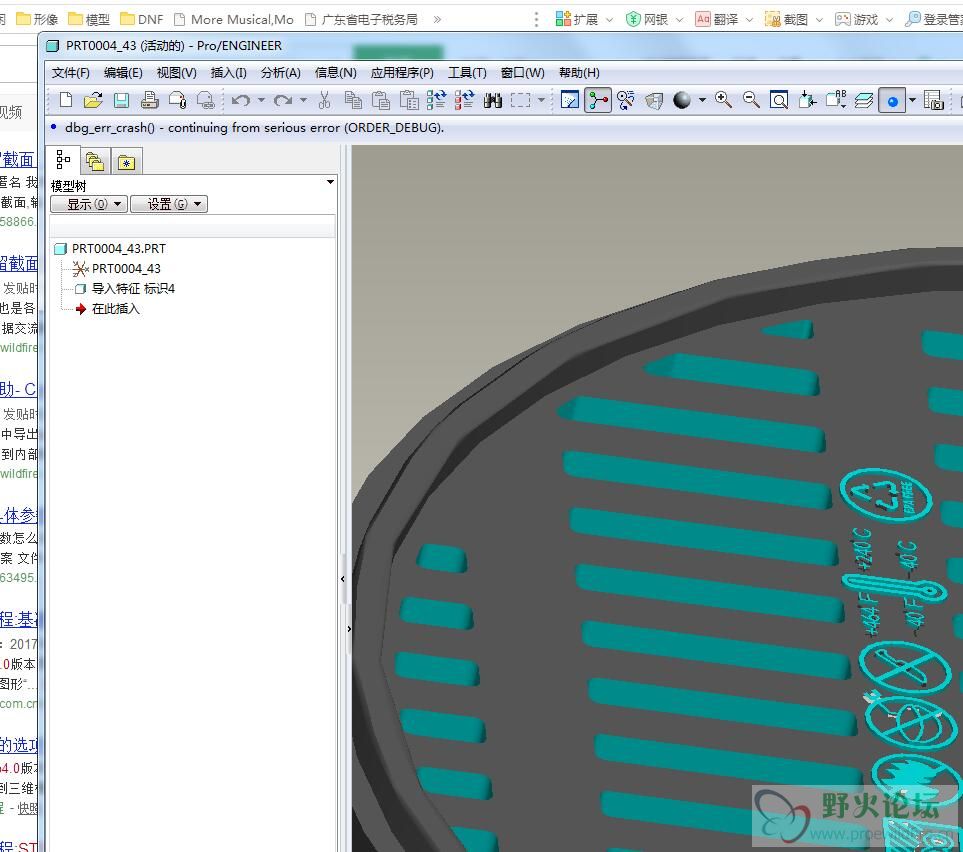Select the dashed selection box tool
963x852 pixels.
(x=520, y=100)
